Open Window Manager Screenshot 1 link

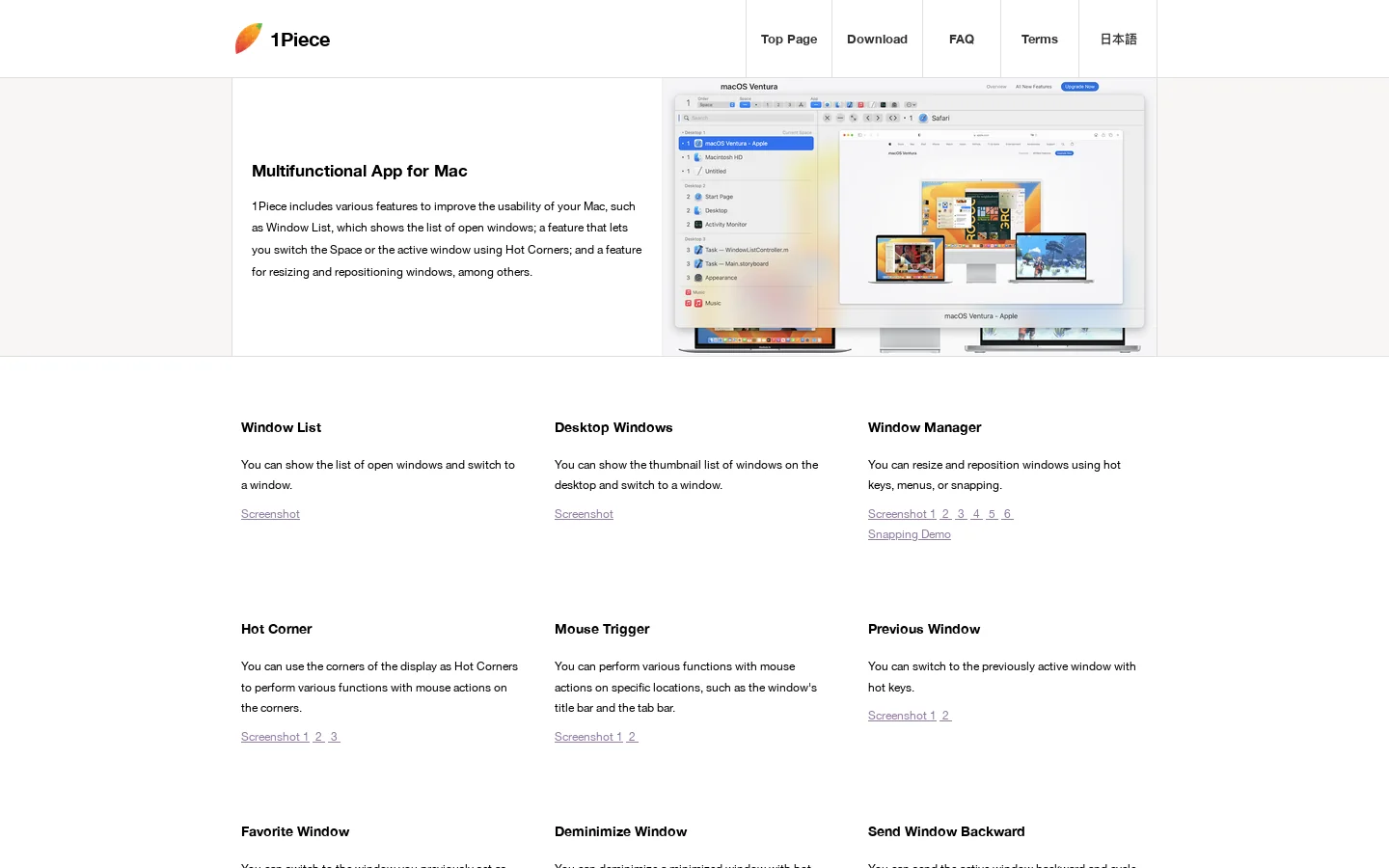pos(902,514)
